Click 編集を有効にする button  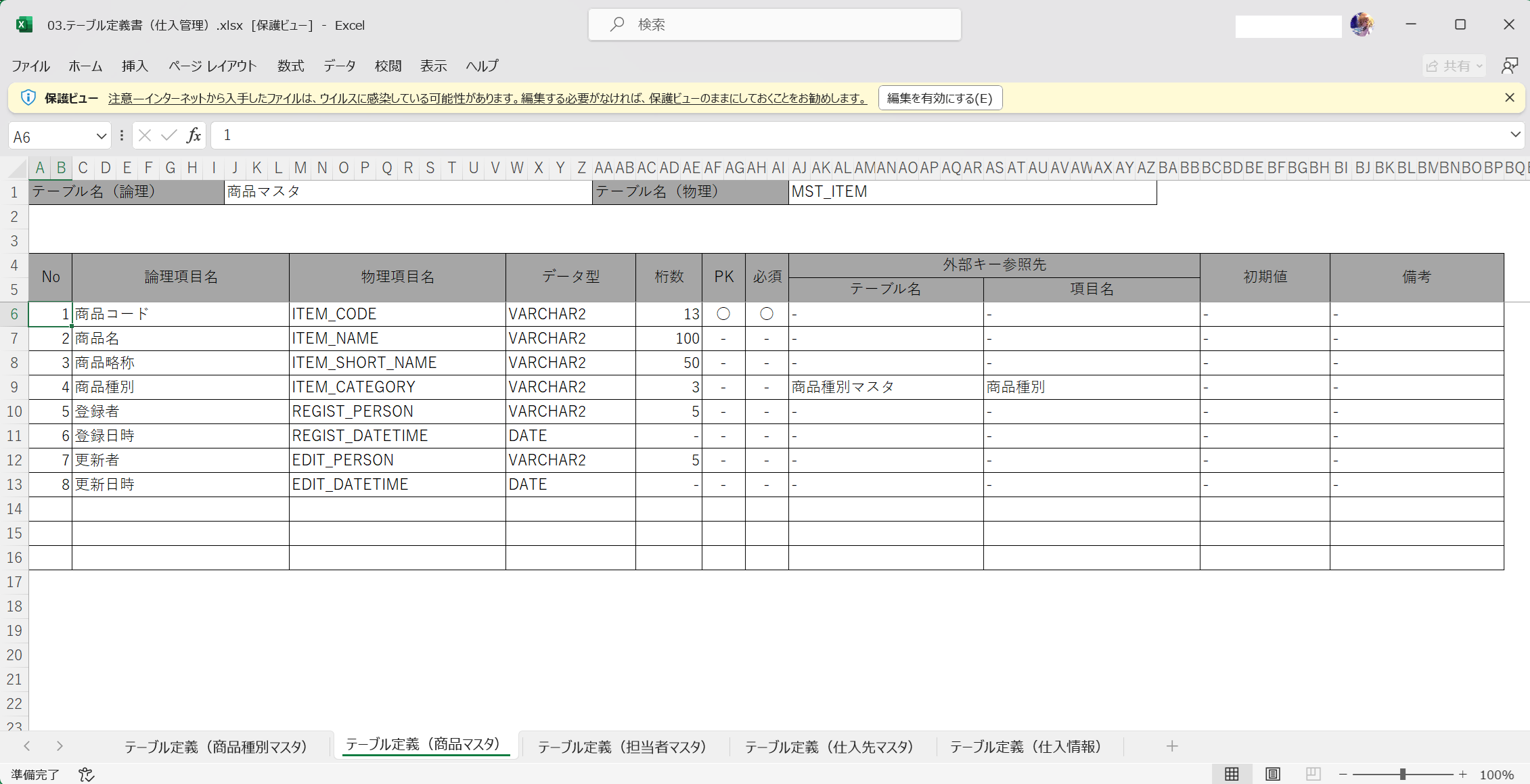pyautogui.click(x=939, y=98)
